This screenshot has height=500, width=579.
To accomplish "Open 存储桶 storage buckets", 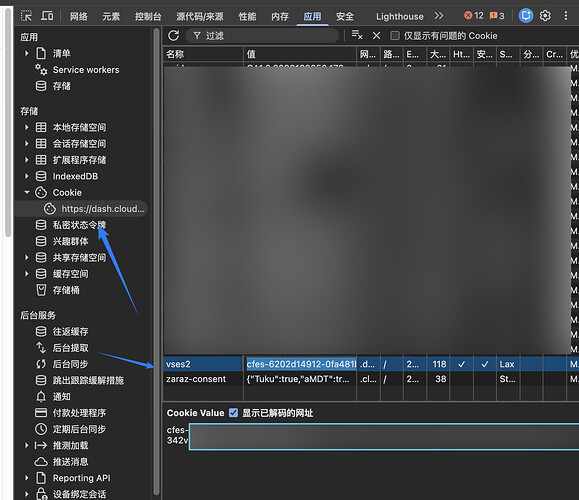I will click(66, 290).
